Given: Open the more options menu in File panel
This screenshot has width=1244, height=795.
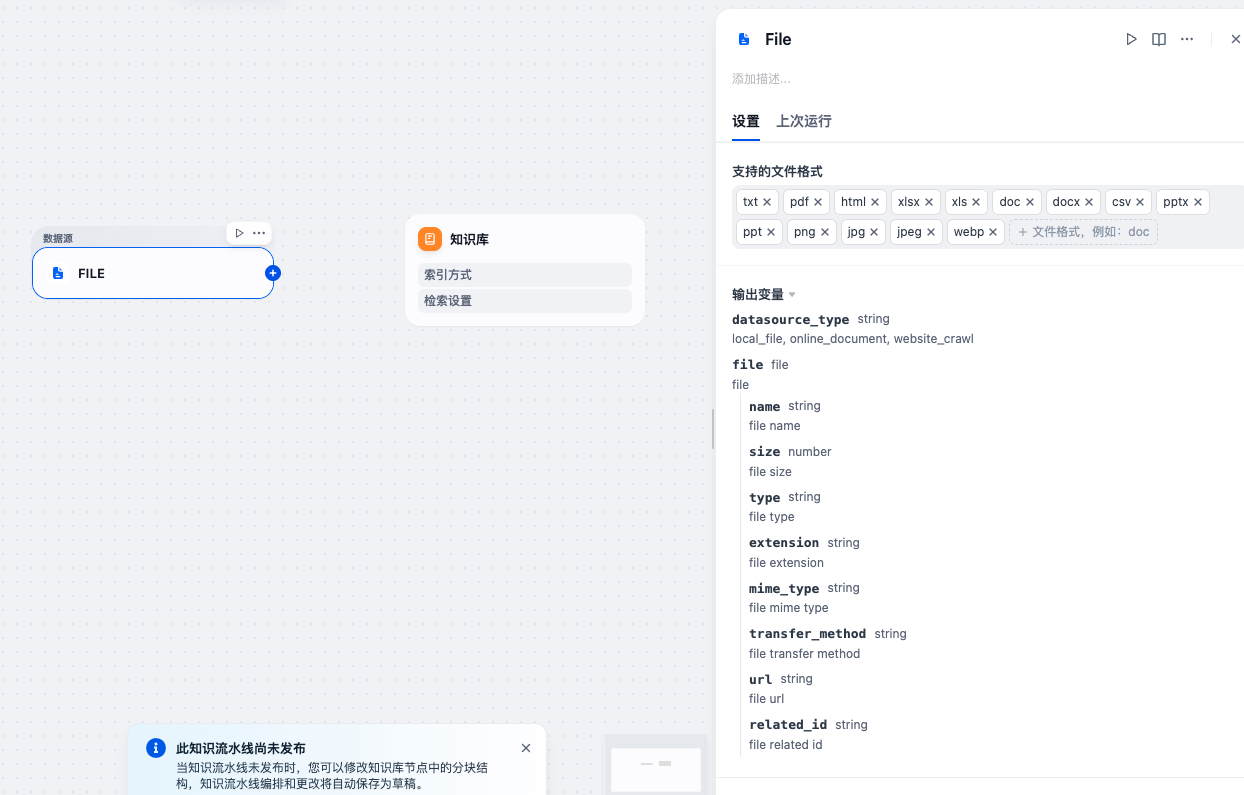Looking at the screenshot, I should [x=1186, y=39].
